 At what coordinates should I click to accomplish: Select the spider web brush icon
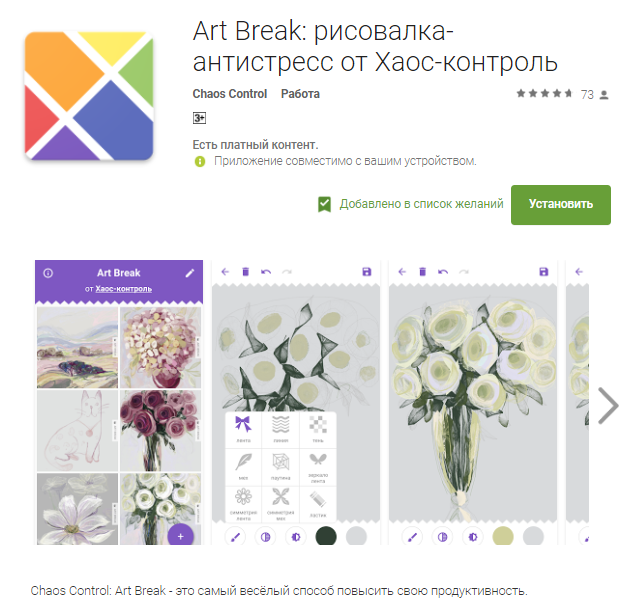click(x=281, y=462)
